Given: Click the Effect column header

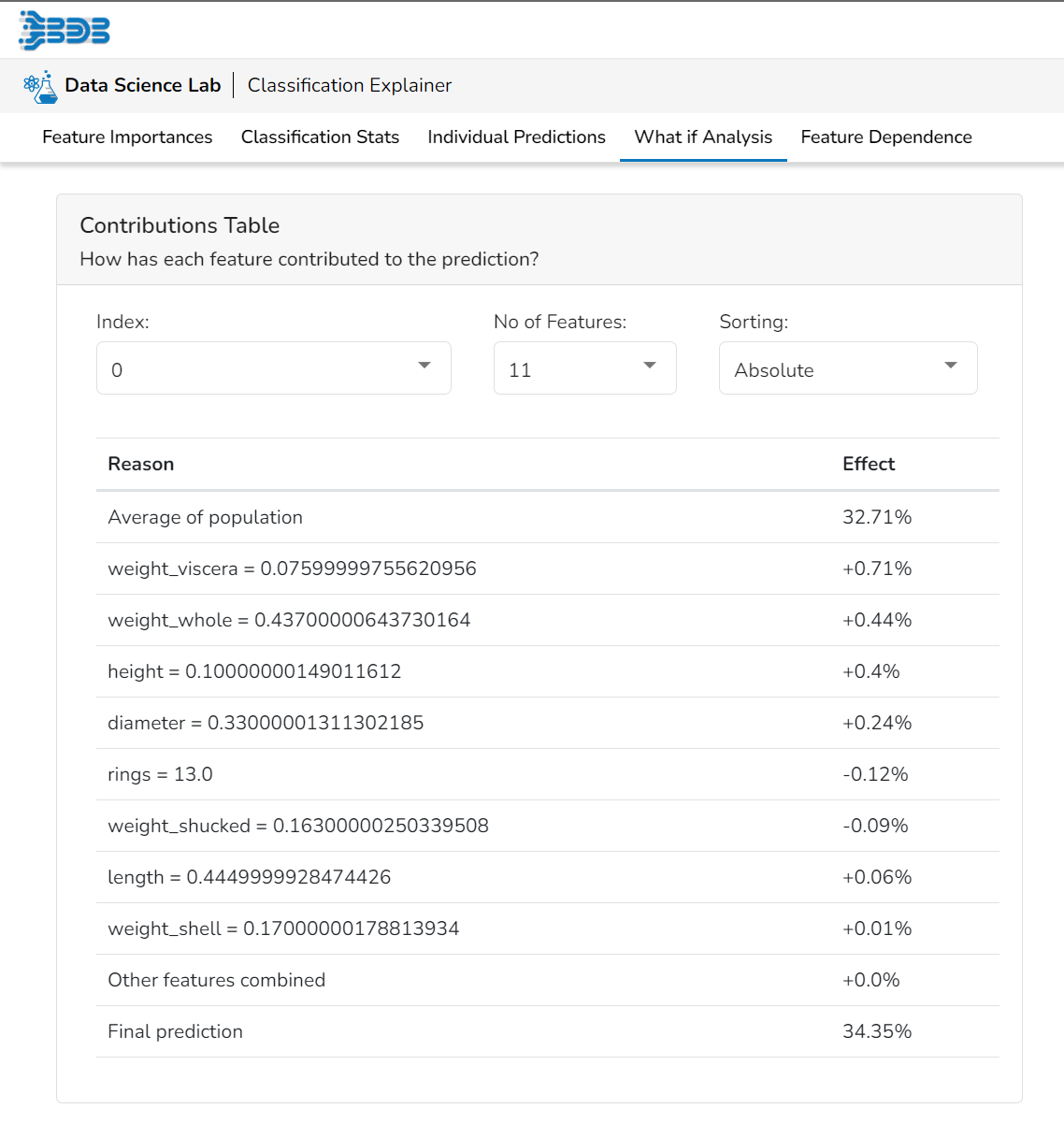Looking at the screenshot, I should (x=869, y=464).
